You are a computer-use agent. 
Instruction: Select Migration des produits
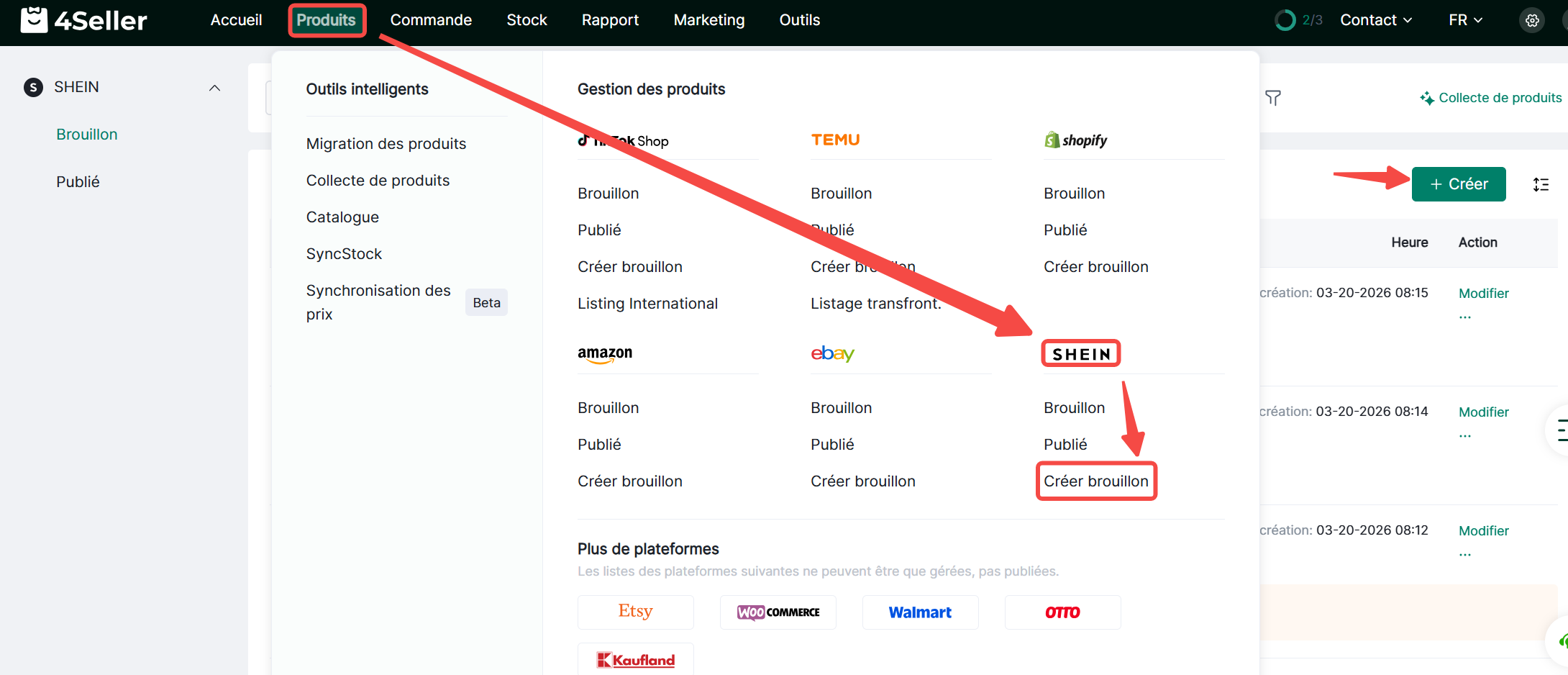[x=386, y=144]
